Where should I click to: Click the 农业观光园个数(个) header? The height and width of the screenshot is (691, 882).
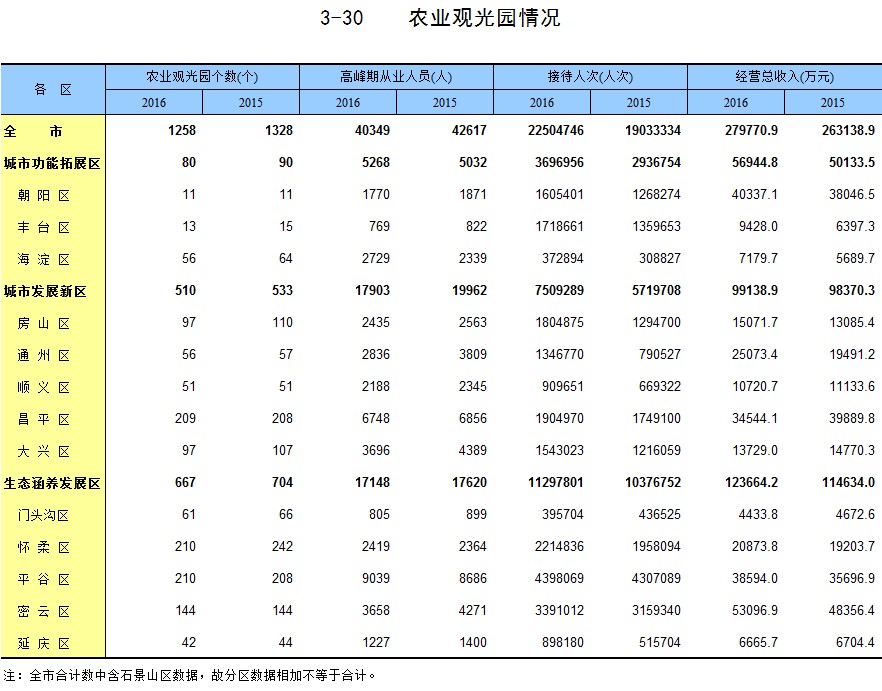pyautogui.click(x=202, y=77)
